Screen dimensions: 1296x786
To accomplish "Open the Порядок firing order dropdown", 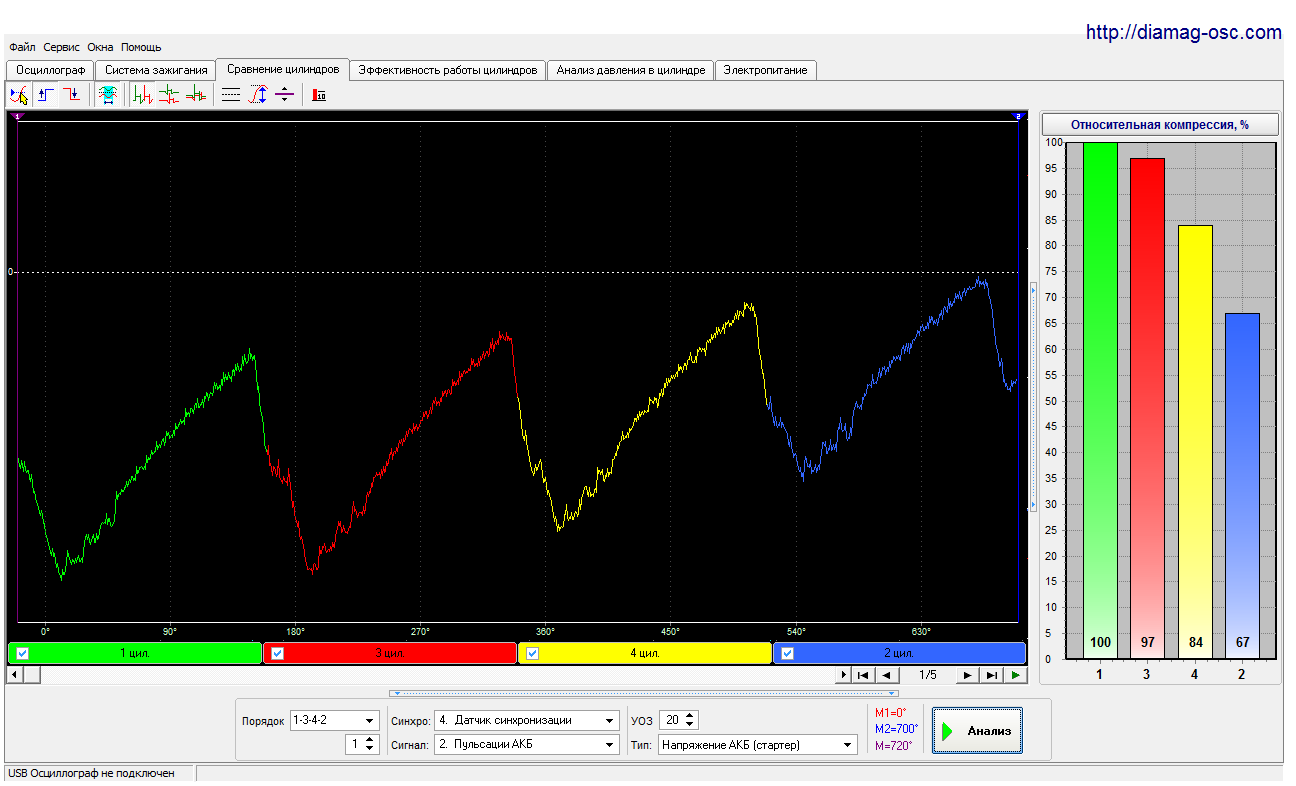I will coord(371,720).
